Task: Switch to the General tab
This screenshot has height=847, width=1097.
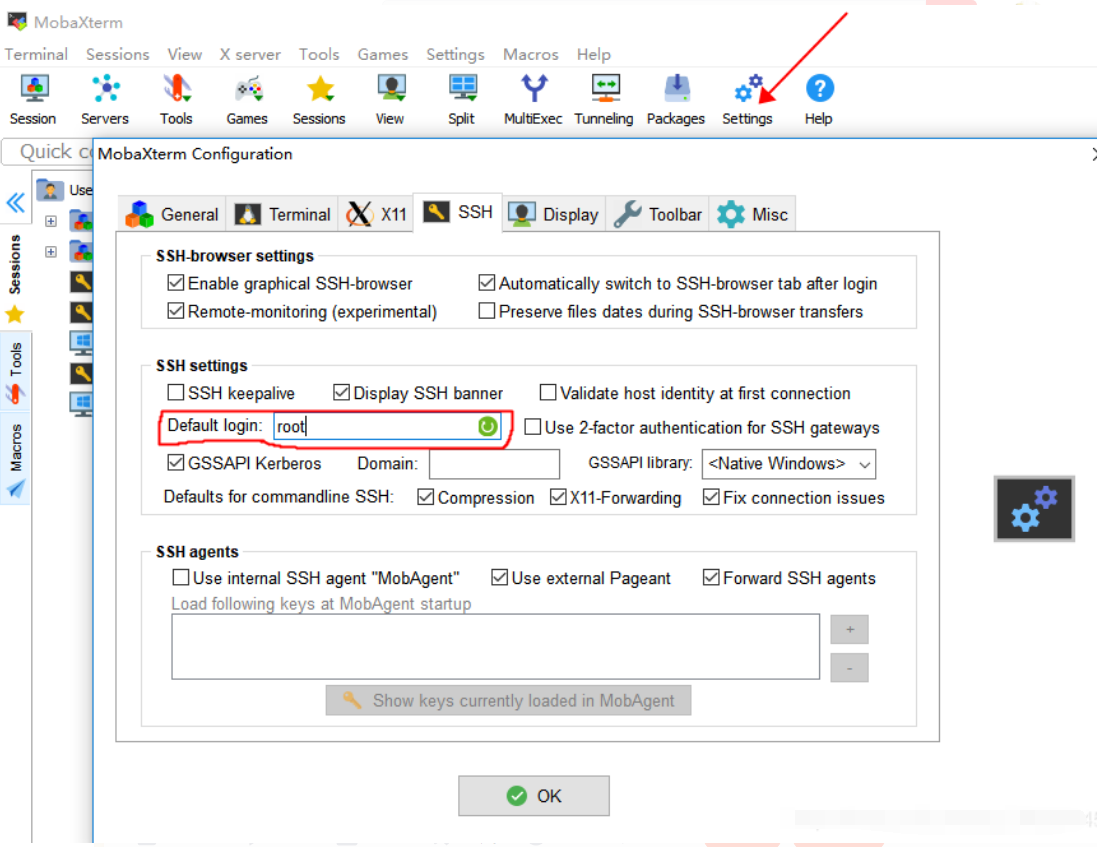Action: coord(172,214)
